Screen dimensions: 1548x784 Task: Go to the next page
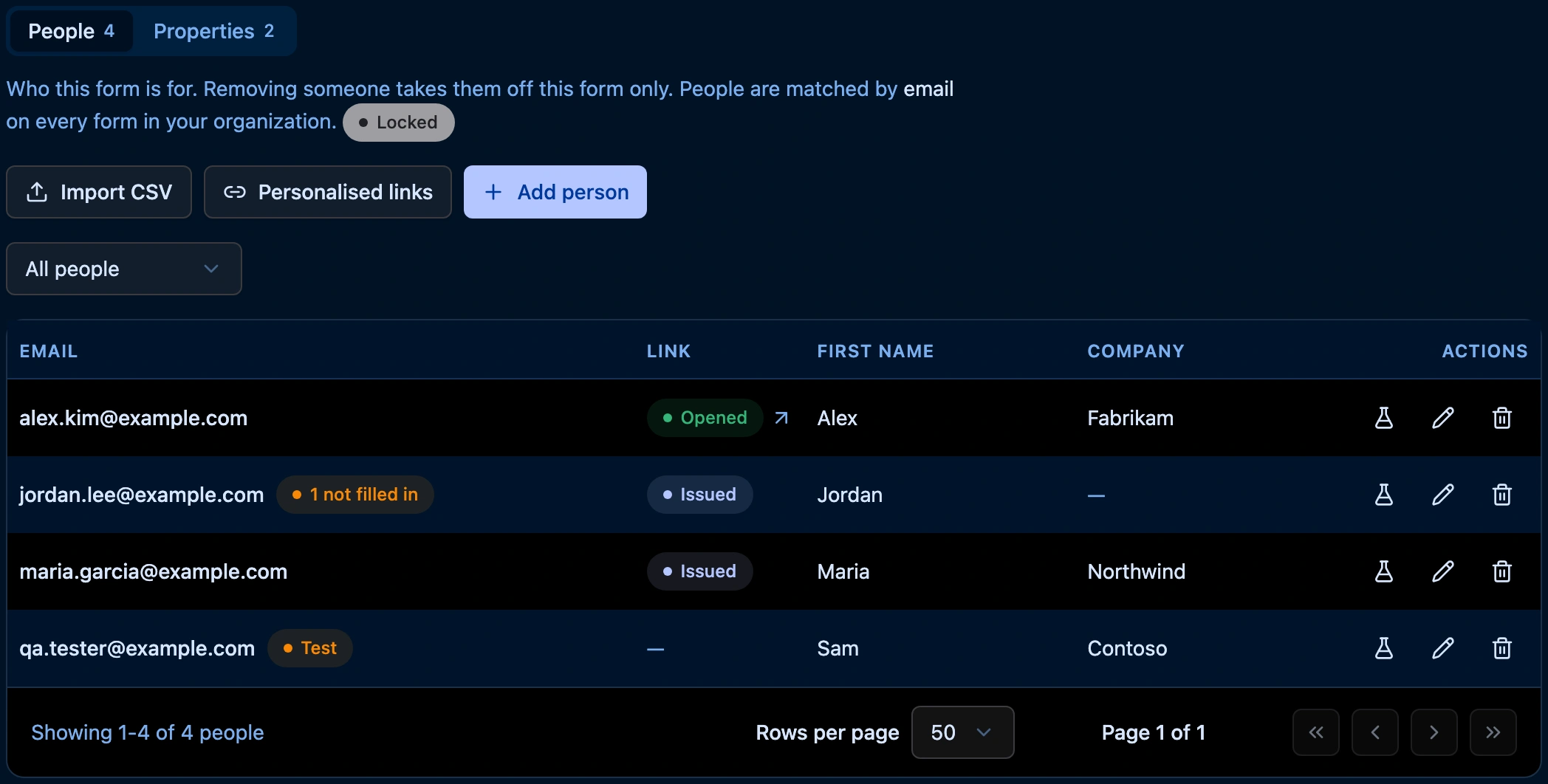click(1434, 732)
